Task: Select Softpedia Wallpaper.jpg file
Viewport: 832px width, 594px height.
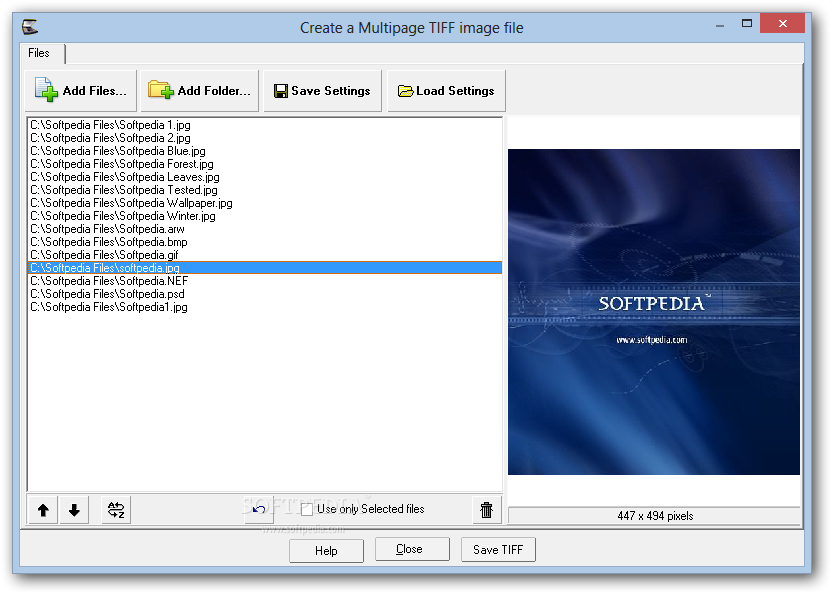Action: pyautogui.click(x=264, y=203)
